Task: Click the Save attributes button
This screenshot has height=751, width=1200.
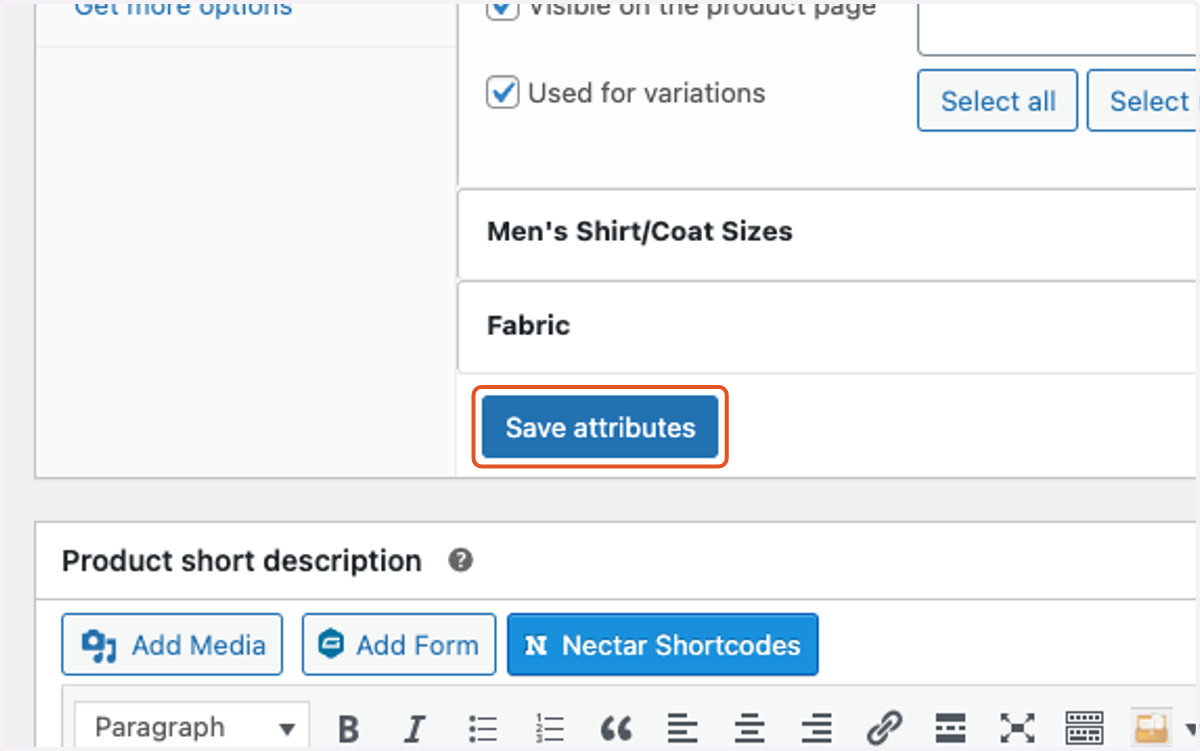Action: [600, 427]
